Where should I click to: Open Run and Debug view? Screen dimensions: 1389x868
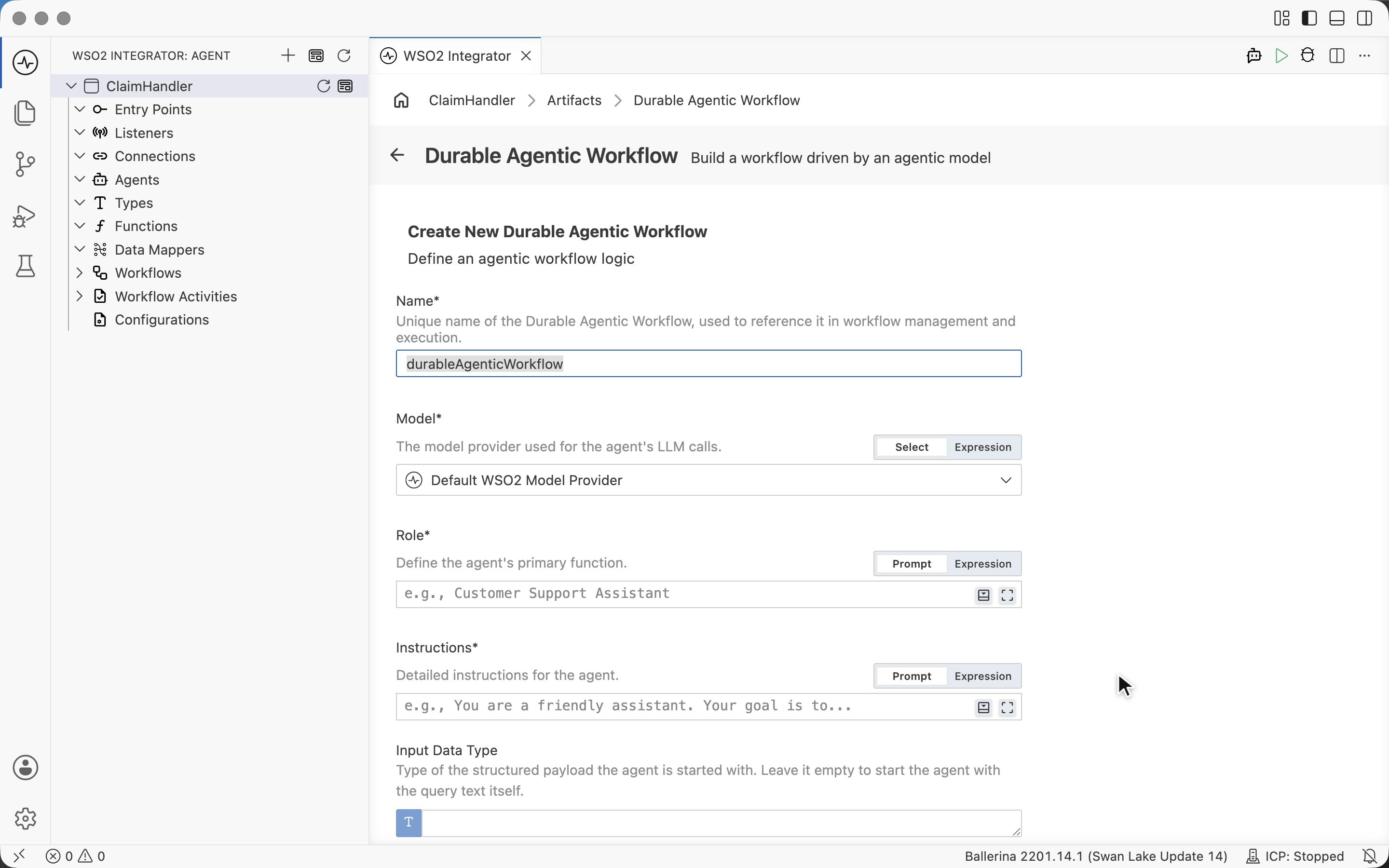(25, 216)
